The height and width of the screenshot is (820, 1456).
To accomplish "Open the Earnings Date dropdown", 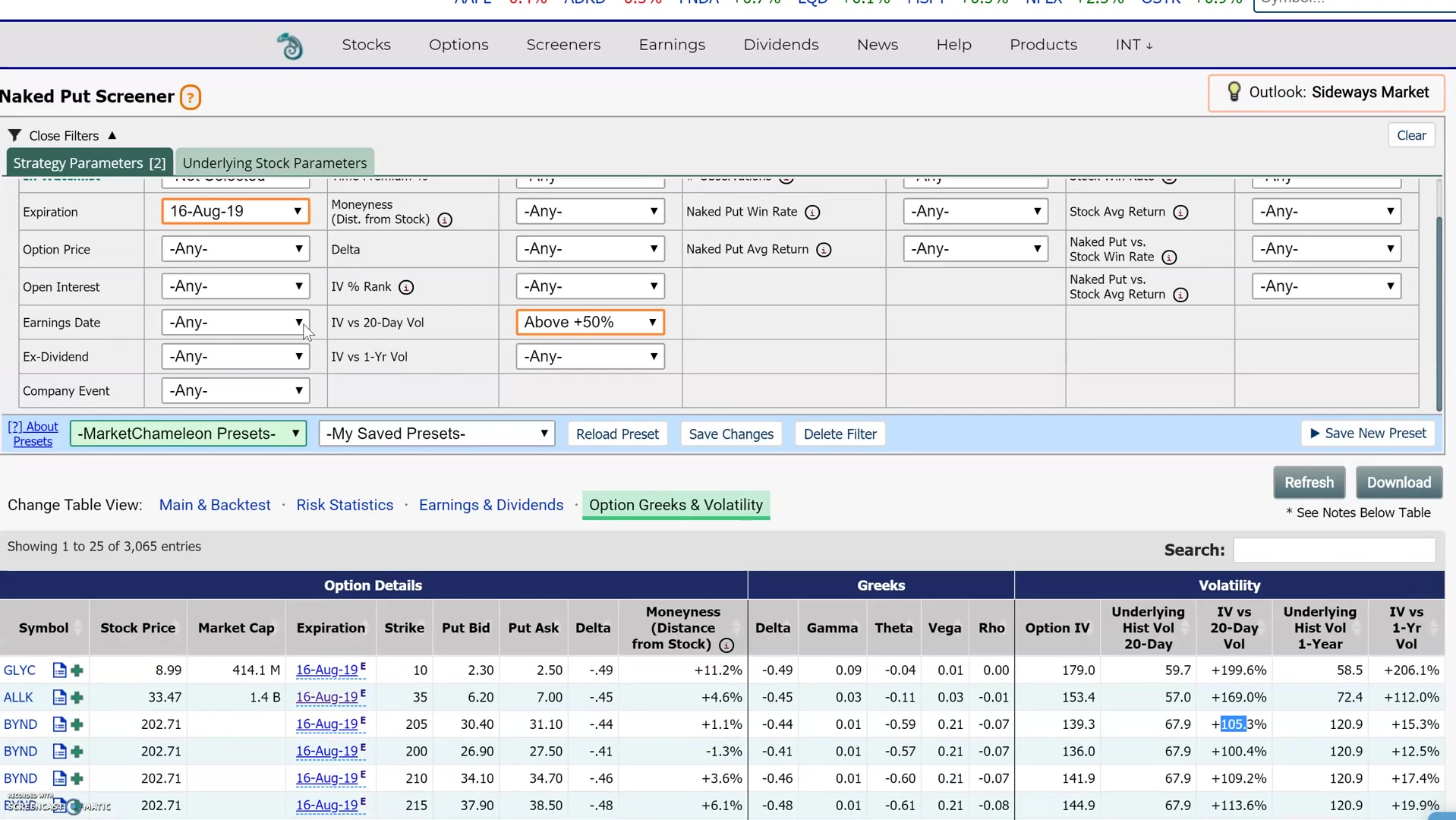I will [235, 322].
